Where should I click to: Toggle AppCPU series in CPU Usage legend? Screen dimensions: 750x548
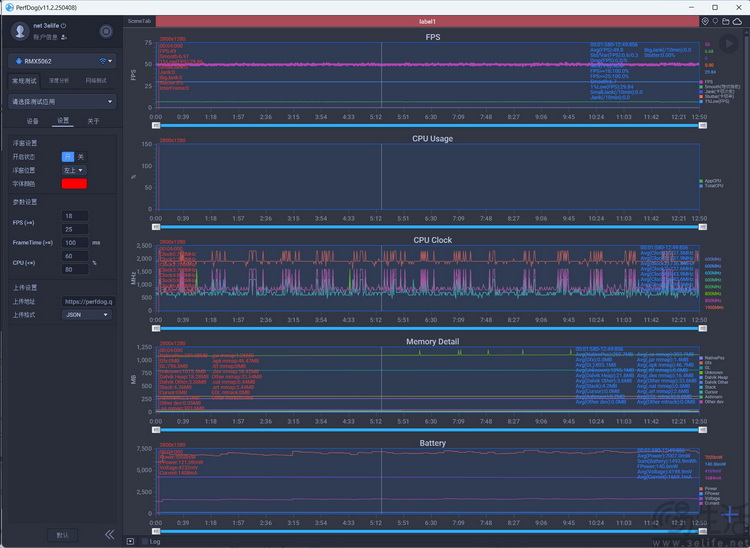point(710,181)
